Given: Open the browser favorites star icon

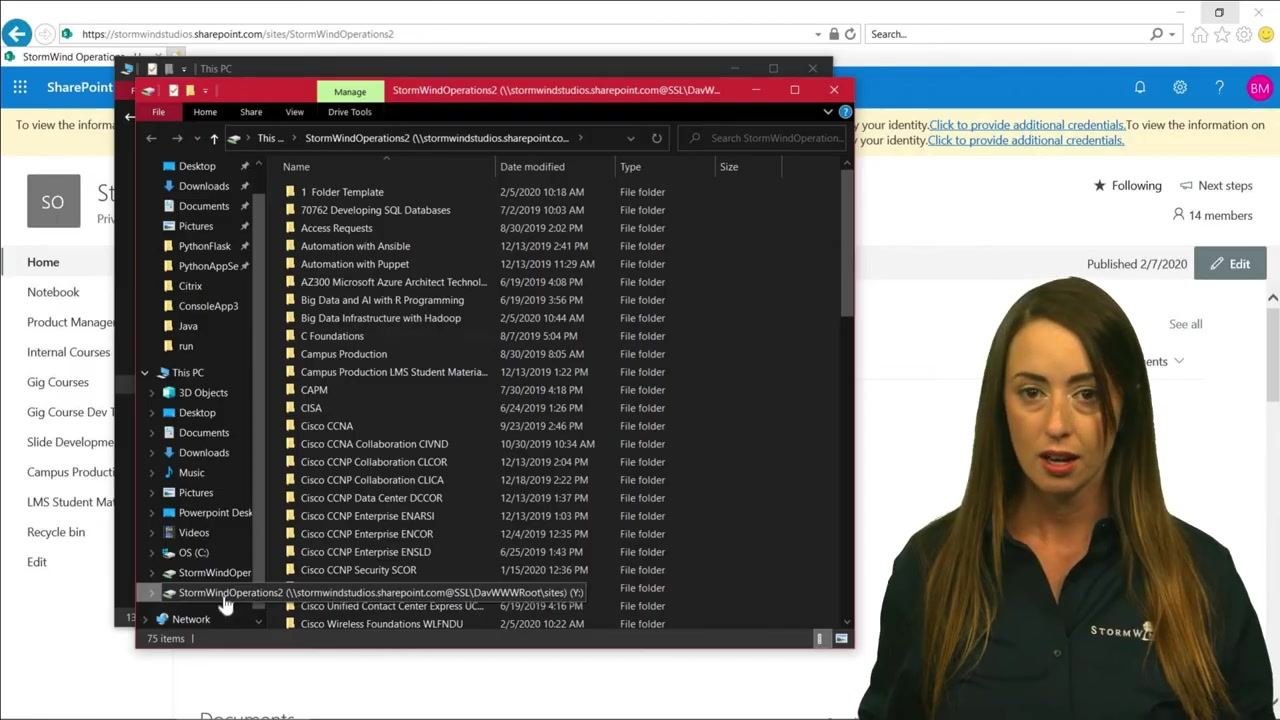Looking at the screenshot, I should pyautogui.click(x=1221, y=34).
